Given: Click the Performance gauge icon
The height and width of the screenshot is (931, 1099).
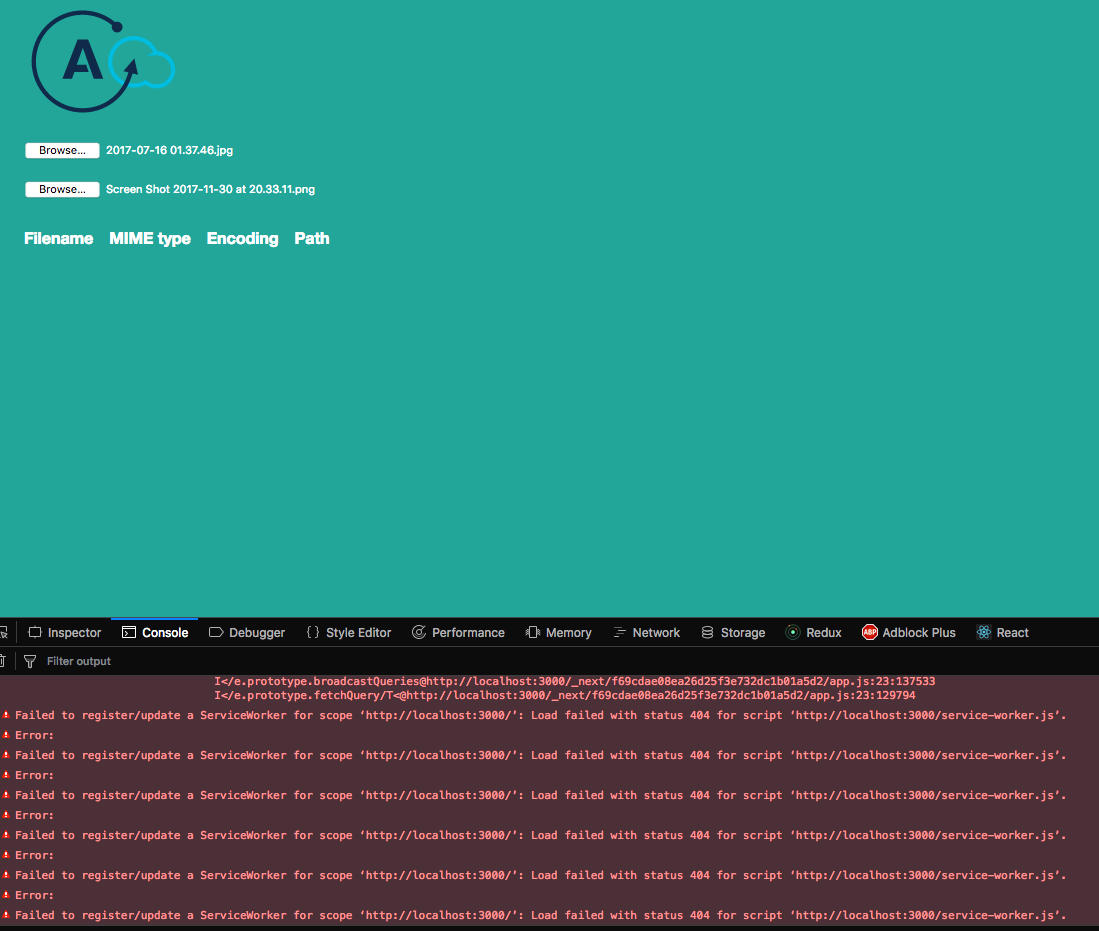Looking at the screenshot, I should click(418, 632).
